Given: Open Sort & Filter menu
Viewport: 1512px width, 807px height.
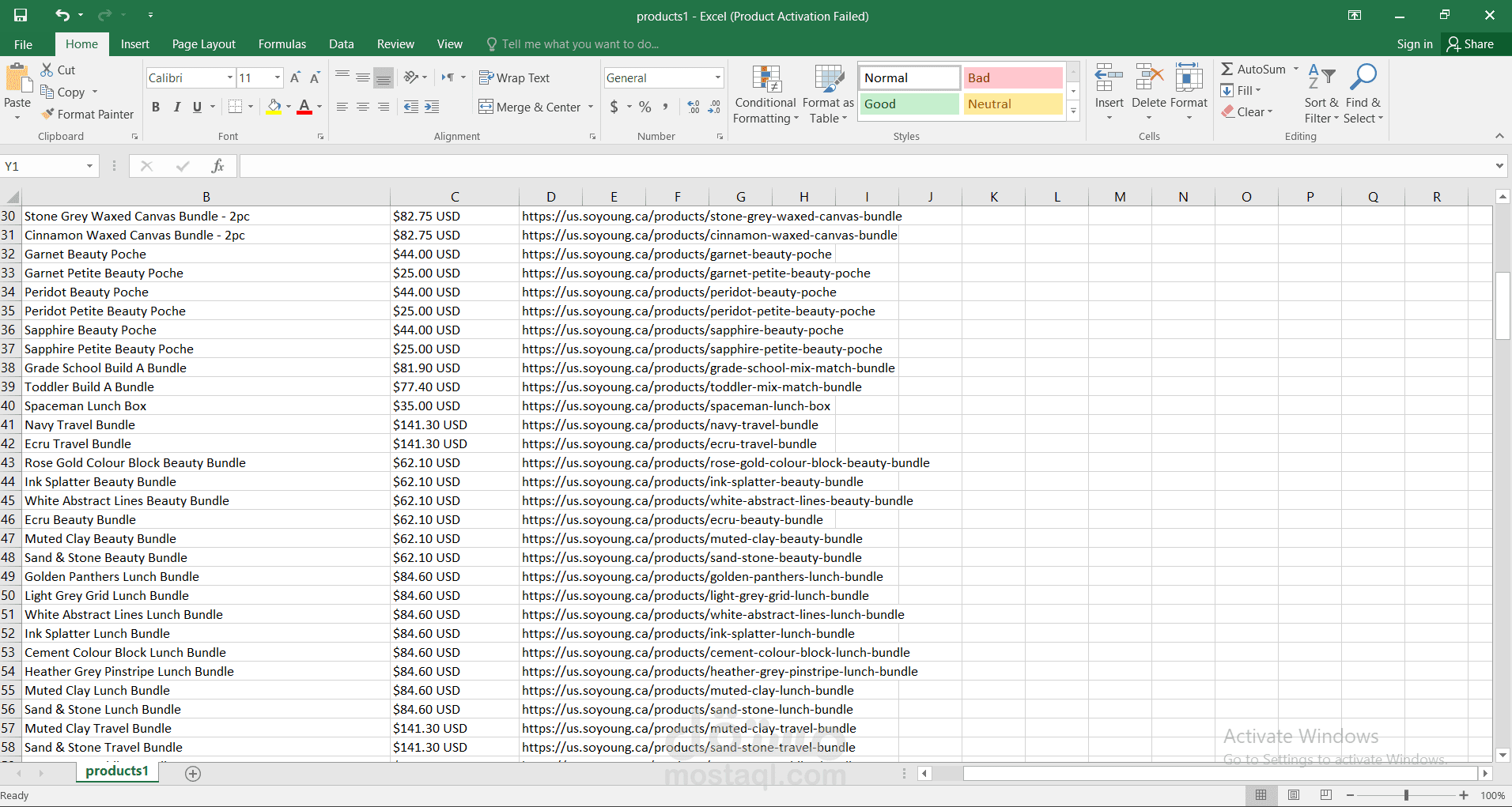Looking at the screenshot, I should [1321, 94].
